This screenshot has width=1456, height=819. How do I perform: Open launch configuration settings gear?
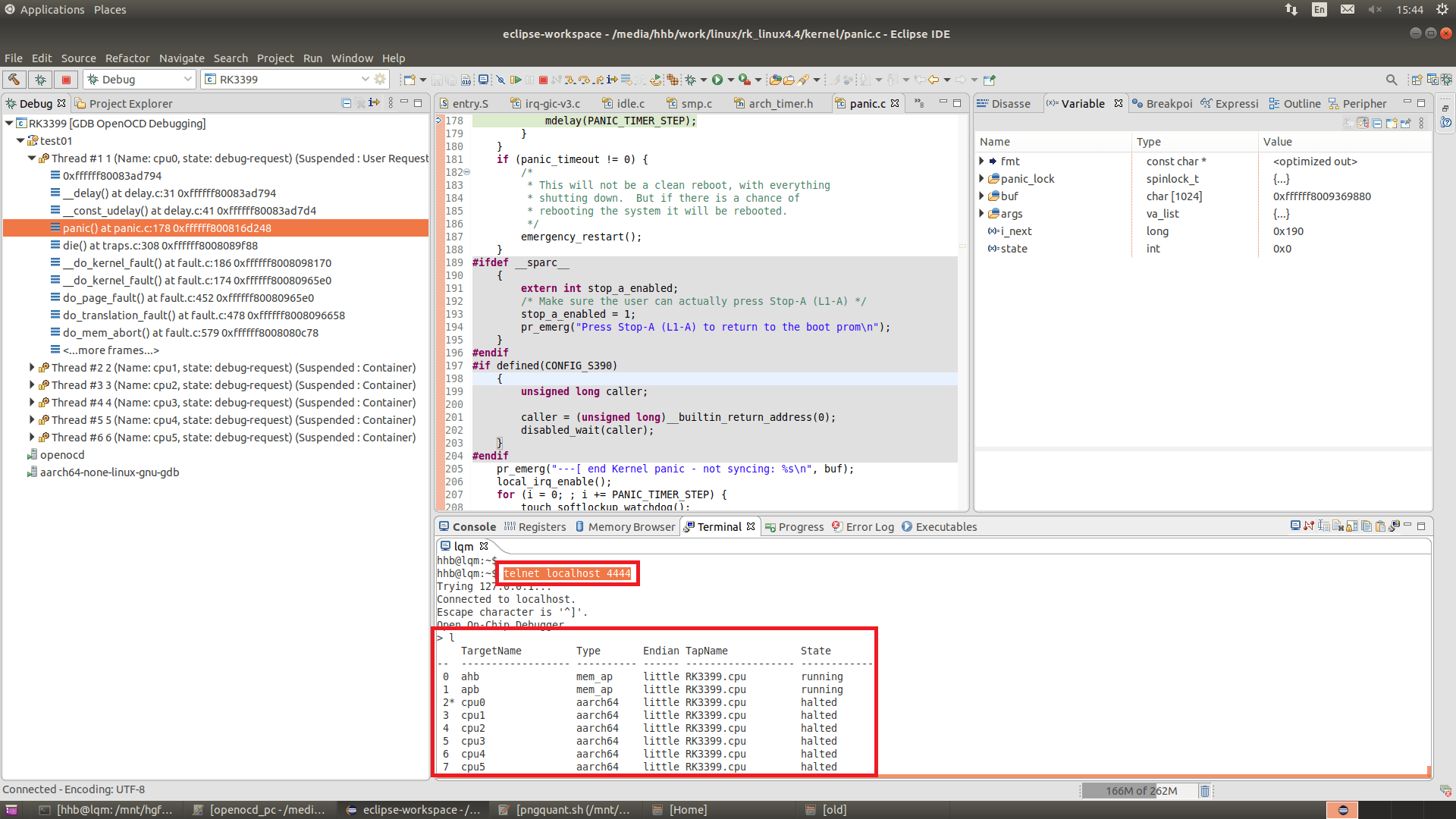click(381, 79)
